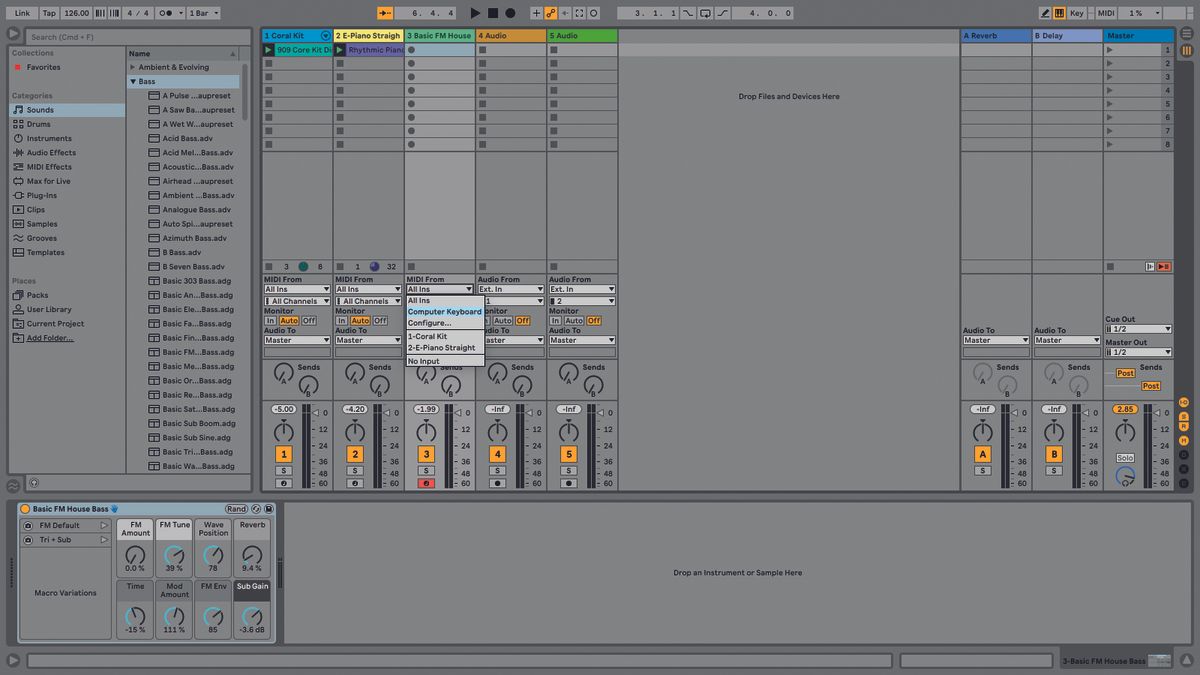Toggle the Basic FM House Bass device activator

tap(25, 509)
